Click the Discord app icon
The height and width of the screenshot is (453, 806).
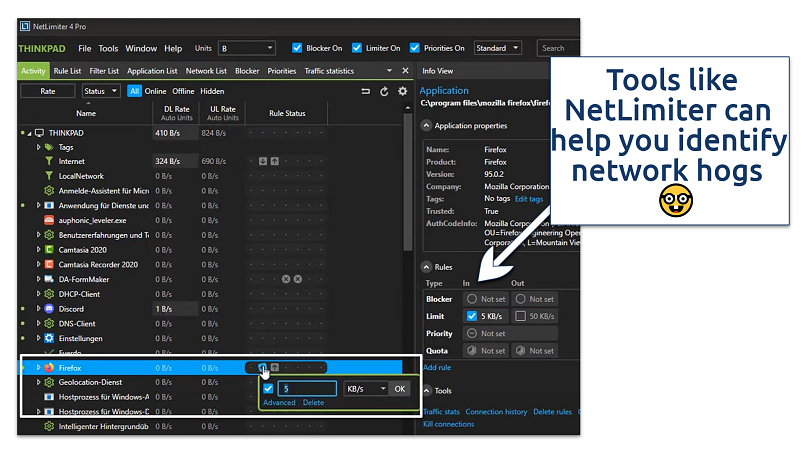tap(49, 309)
